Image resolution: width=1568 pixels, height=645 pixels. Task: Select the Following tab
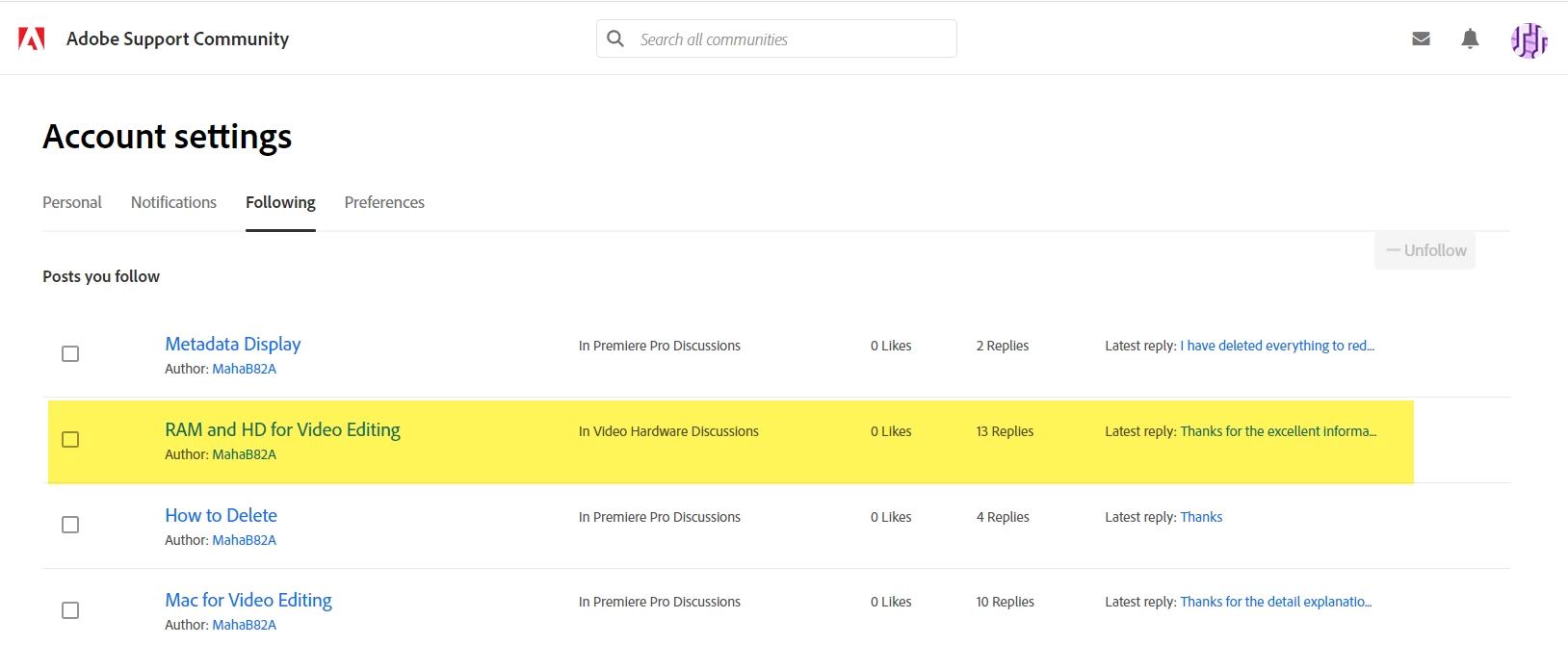tap(280, 202)
